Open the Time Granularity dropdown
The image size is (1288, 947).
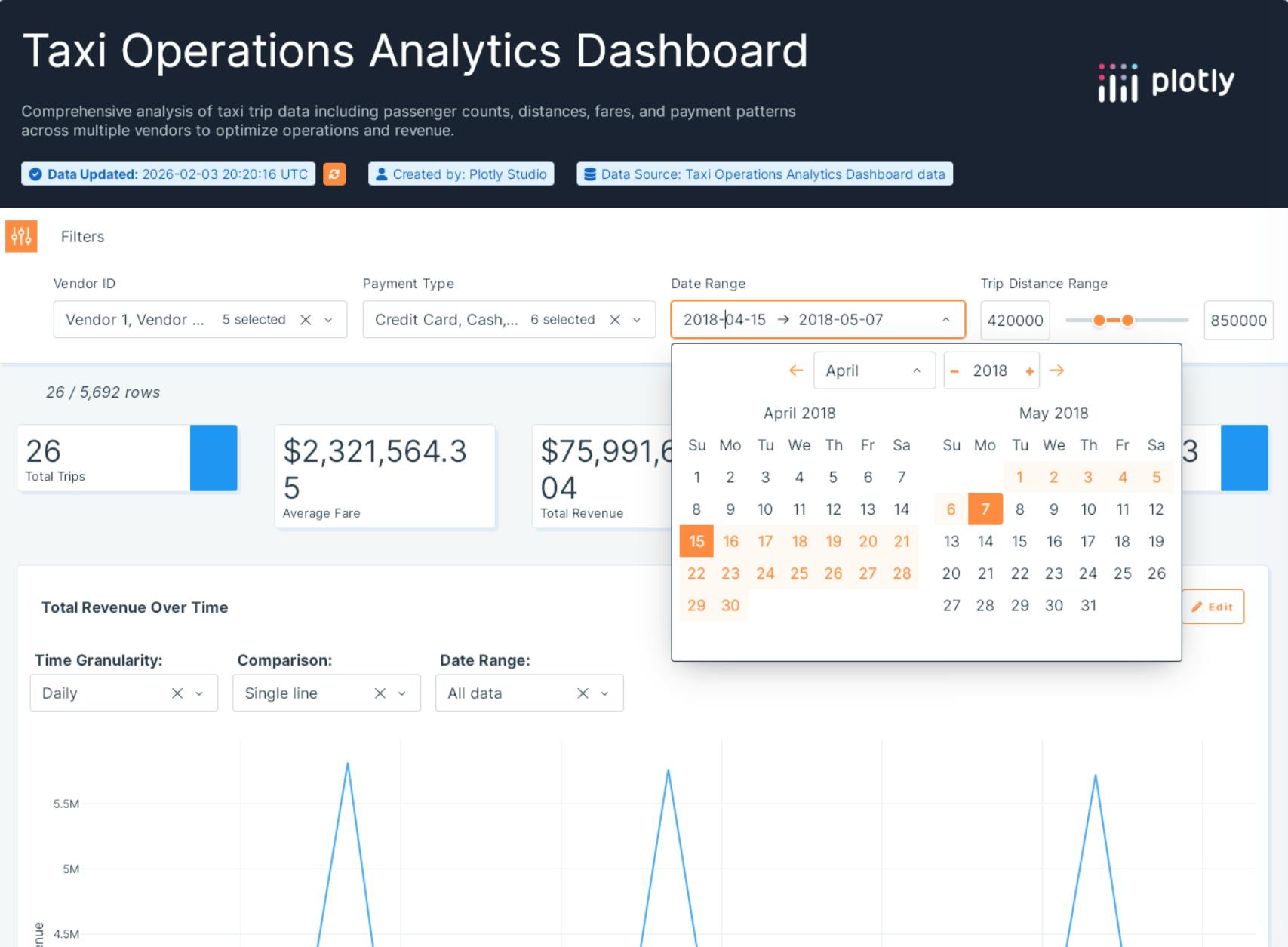coord(198,693)
